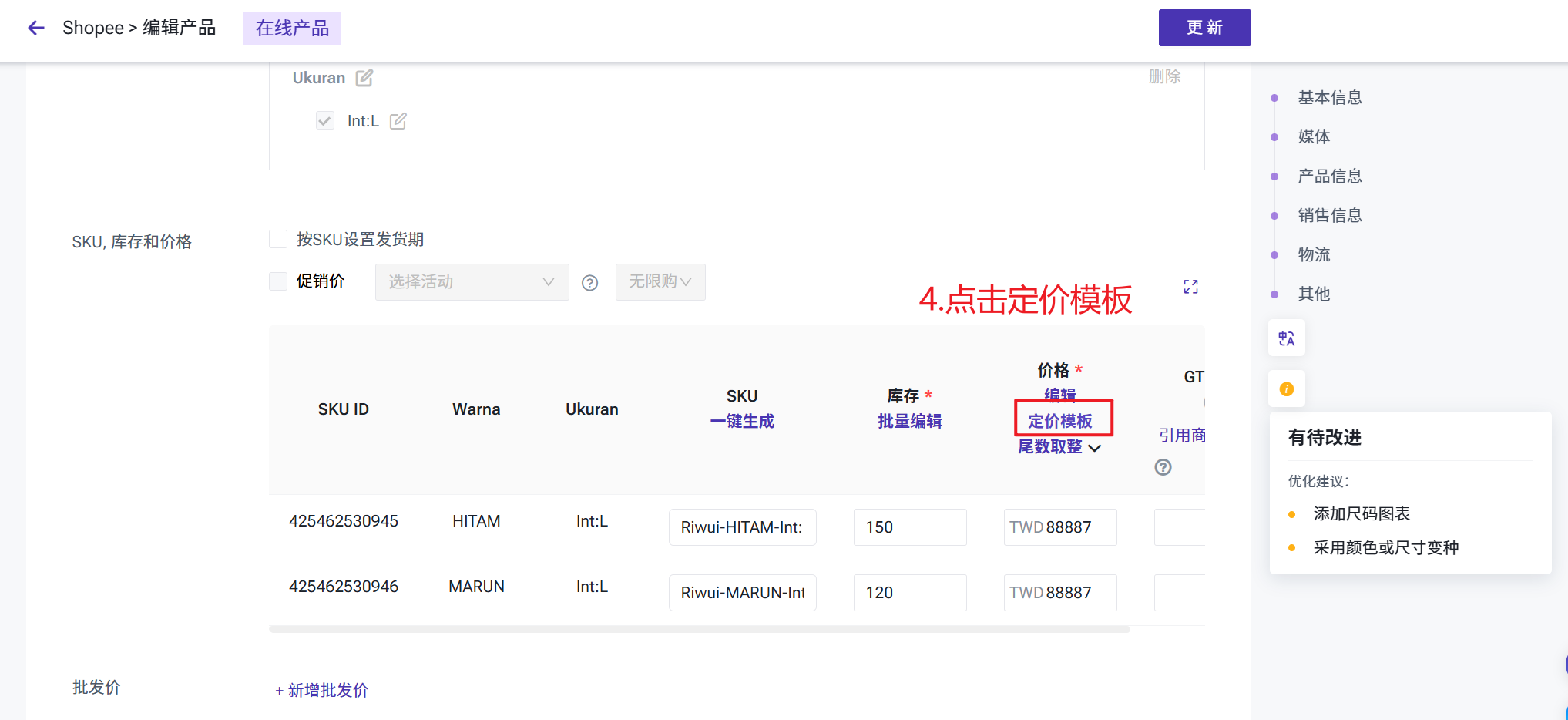Screen dimensions: 1568x720
Task: Click the promo price help icon
Action: coord(589,283)
